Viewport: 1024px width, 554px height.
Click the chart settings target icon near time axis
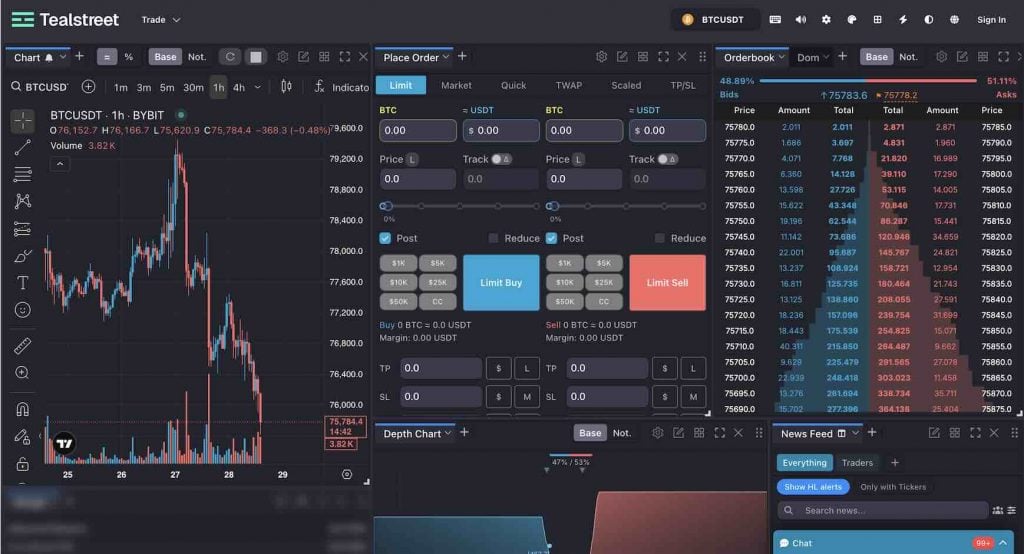pos(347,474)
